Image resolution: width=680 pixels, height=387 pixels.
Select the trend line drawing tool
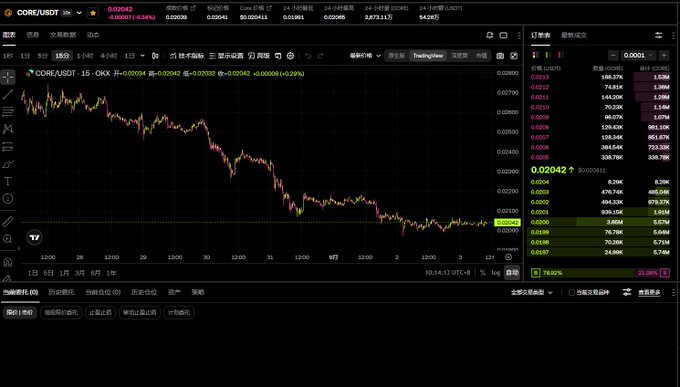(8, 95)
